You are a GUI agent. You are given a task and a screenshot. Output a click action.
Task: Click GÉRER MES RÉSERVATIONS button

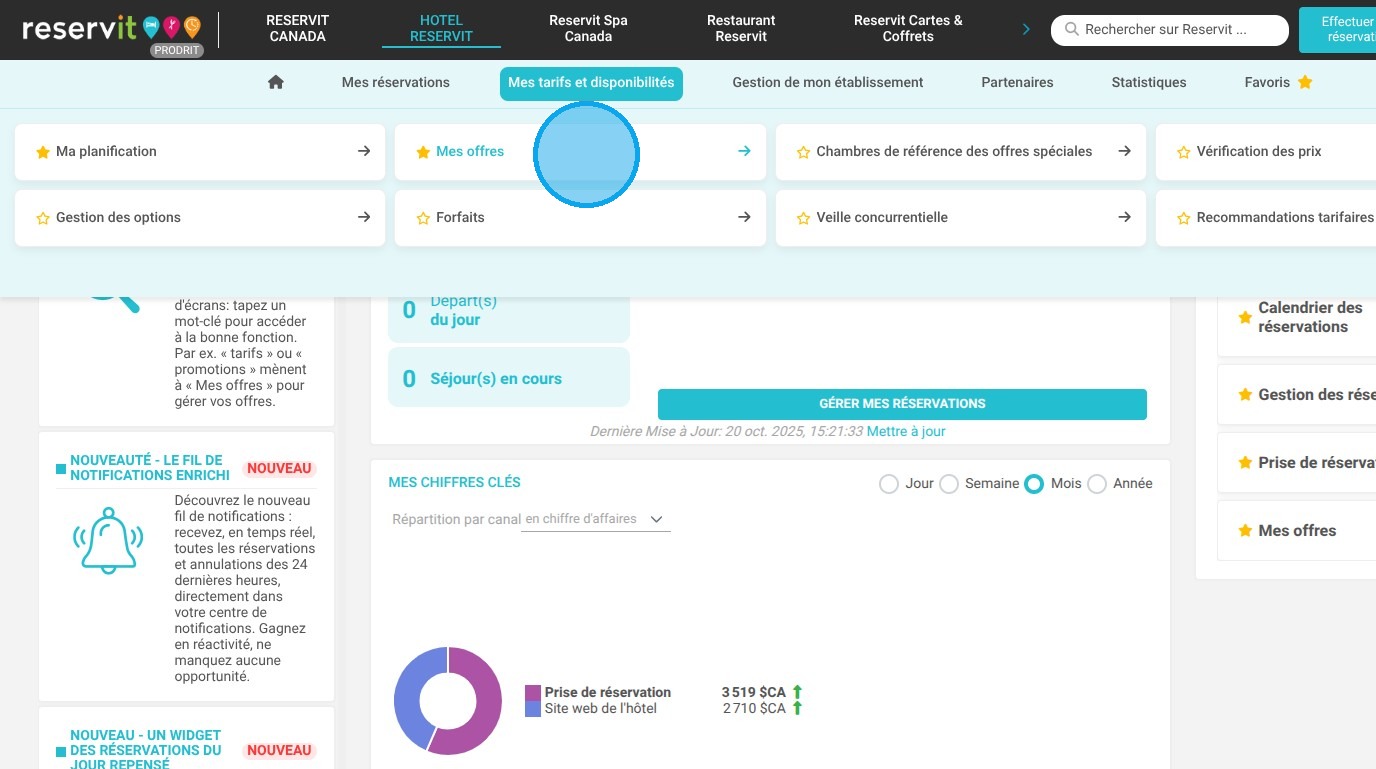click(x=902, y=404)
